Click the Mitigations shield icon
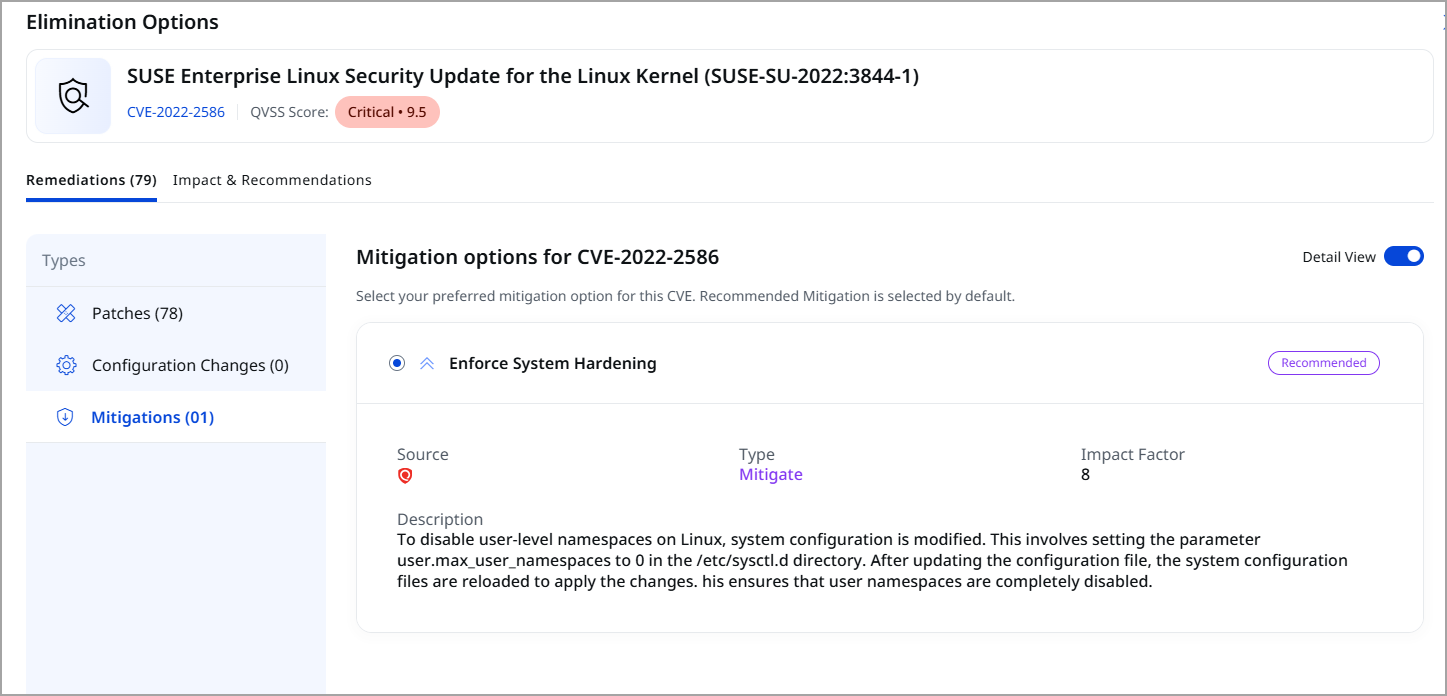Viewport: 1447px width, 696px height. tap(66, 417)
